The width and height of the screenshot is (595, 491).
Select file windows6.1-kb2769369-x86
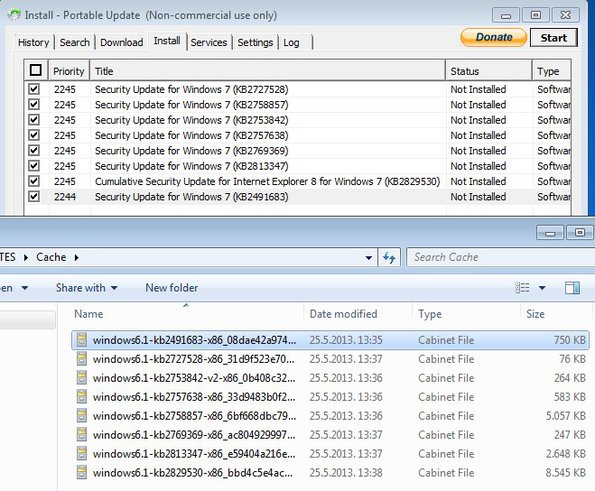click(x=330, y=434)
